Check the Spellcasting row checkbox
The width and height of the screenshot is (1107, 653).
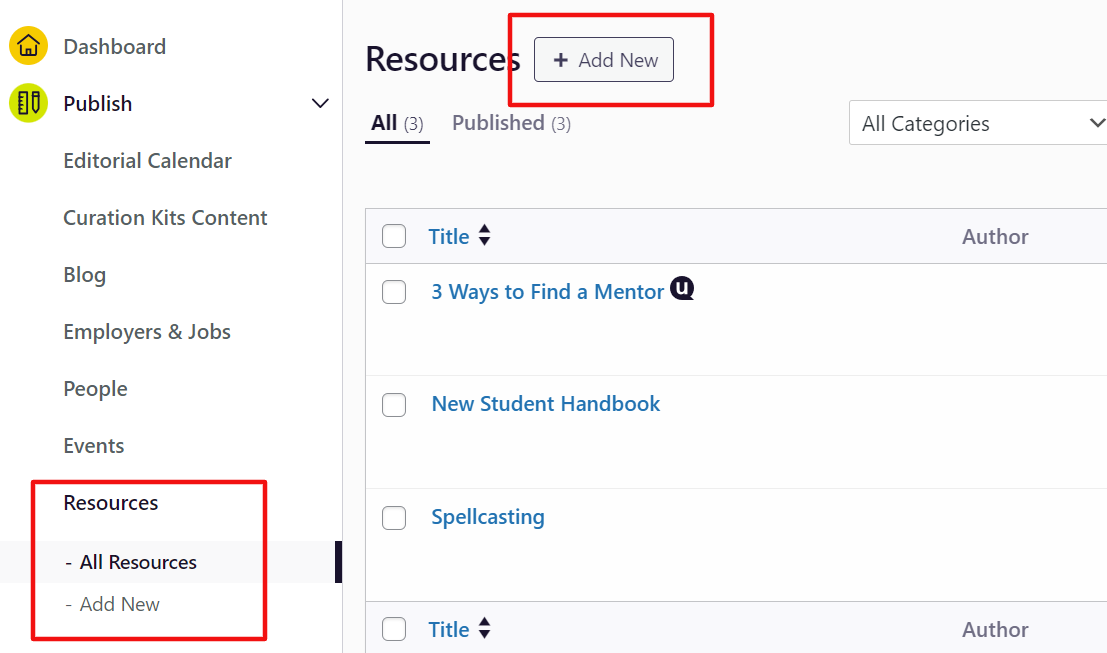[394, 518]
